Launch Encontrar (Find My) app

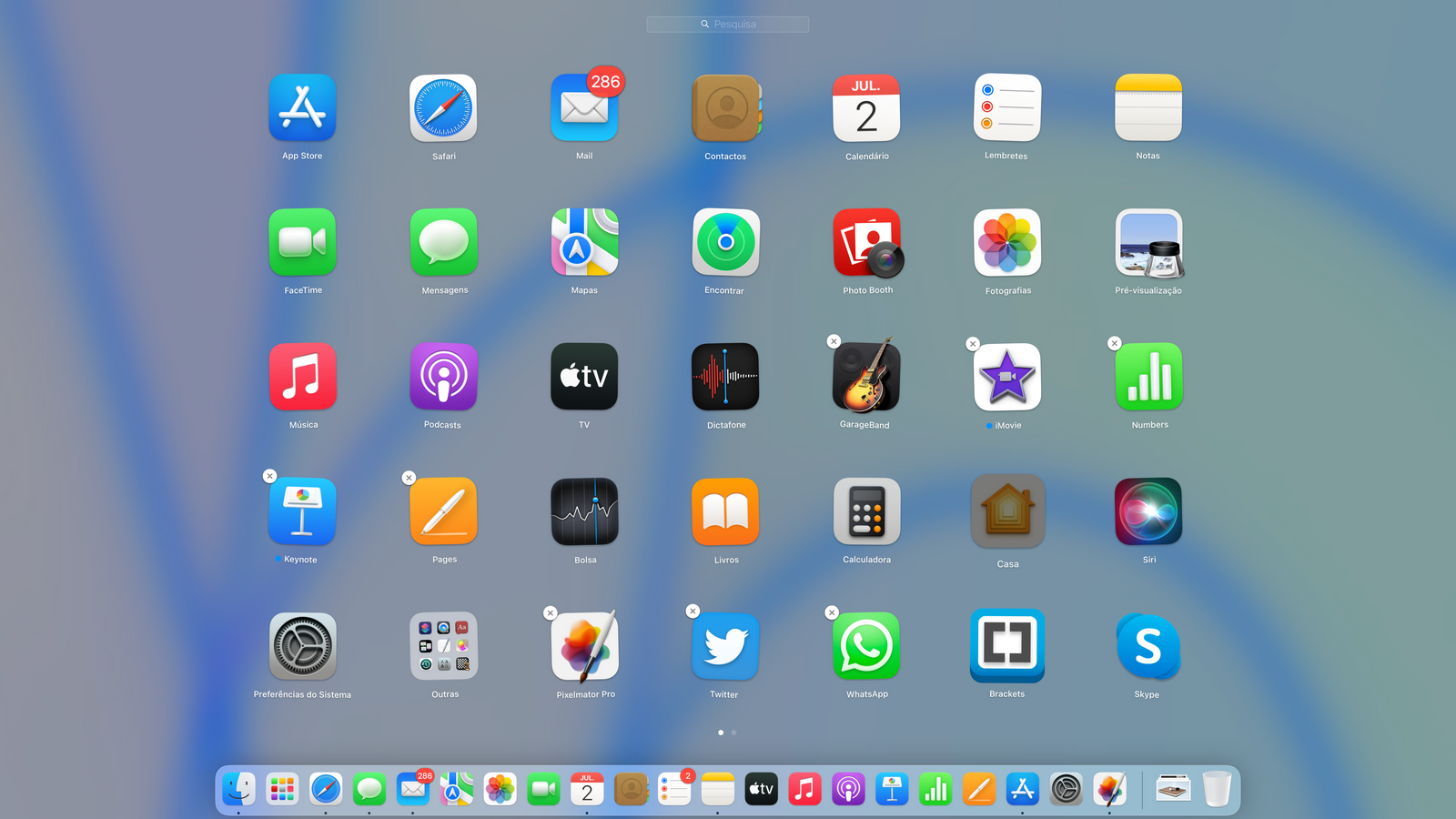click(x=725, y=243)
